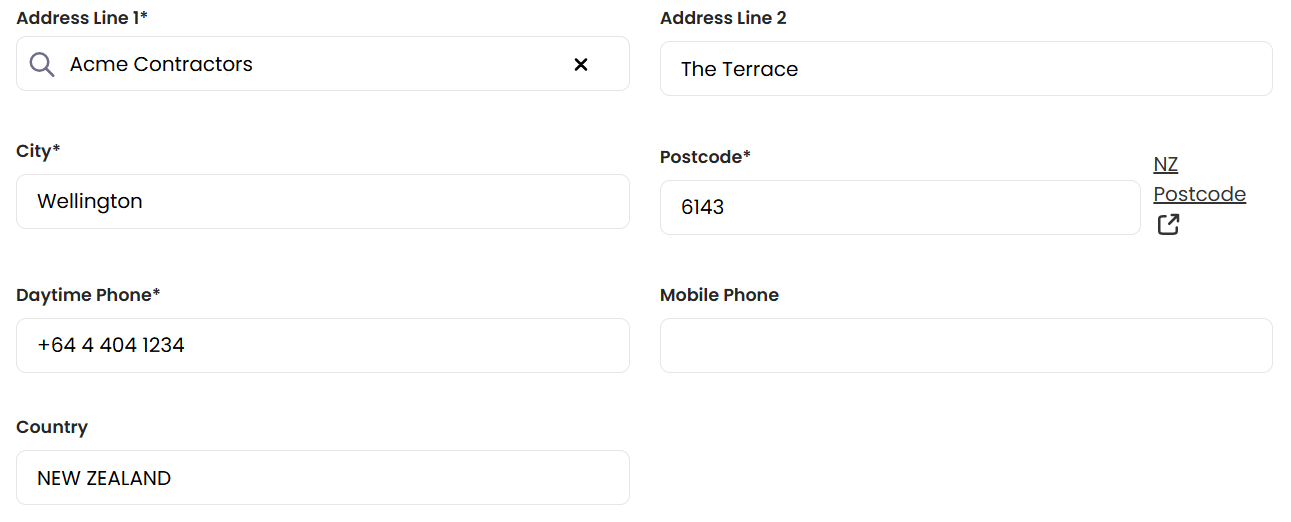Select the Country input field

pos(322,478)
